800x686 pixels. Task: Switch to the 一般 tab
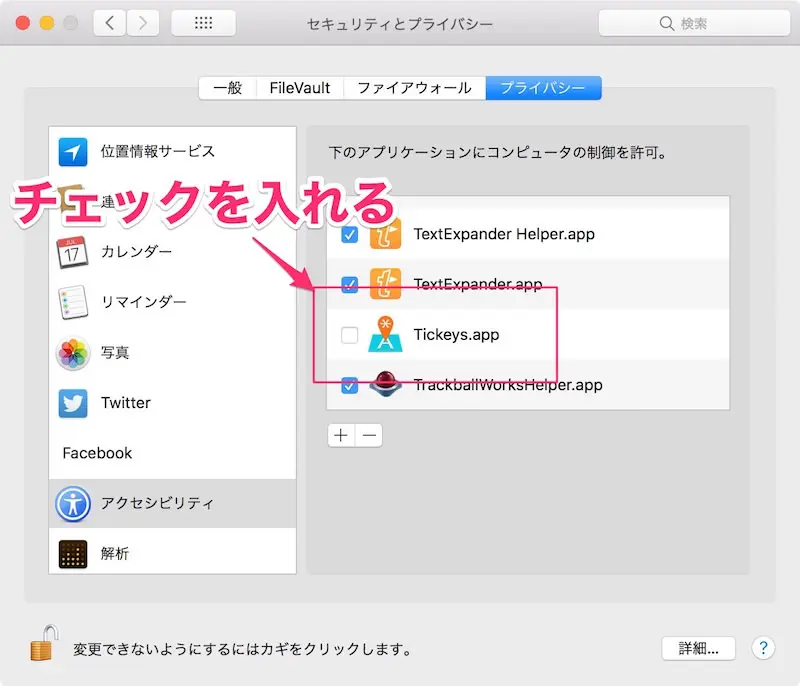pyautogui.click(x=228, y=88)
